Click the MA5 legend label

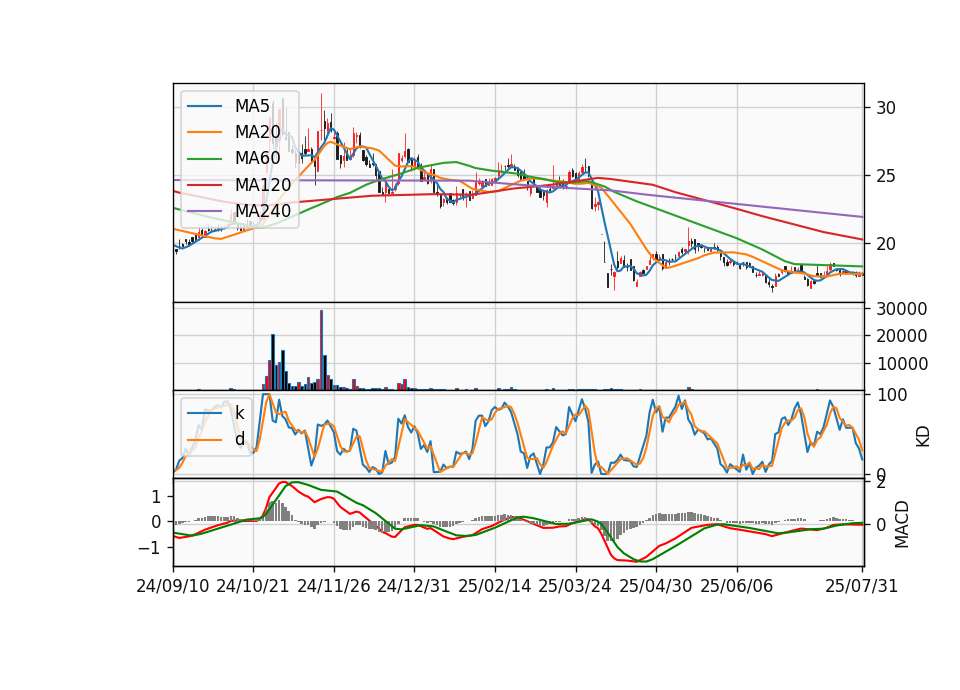[x=252, y=106]
